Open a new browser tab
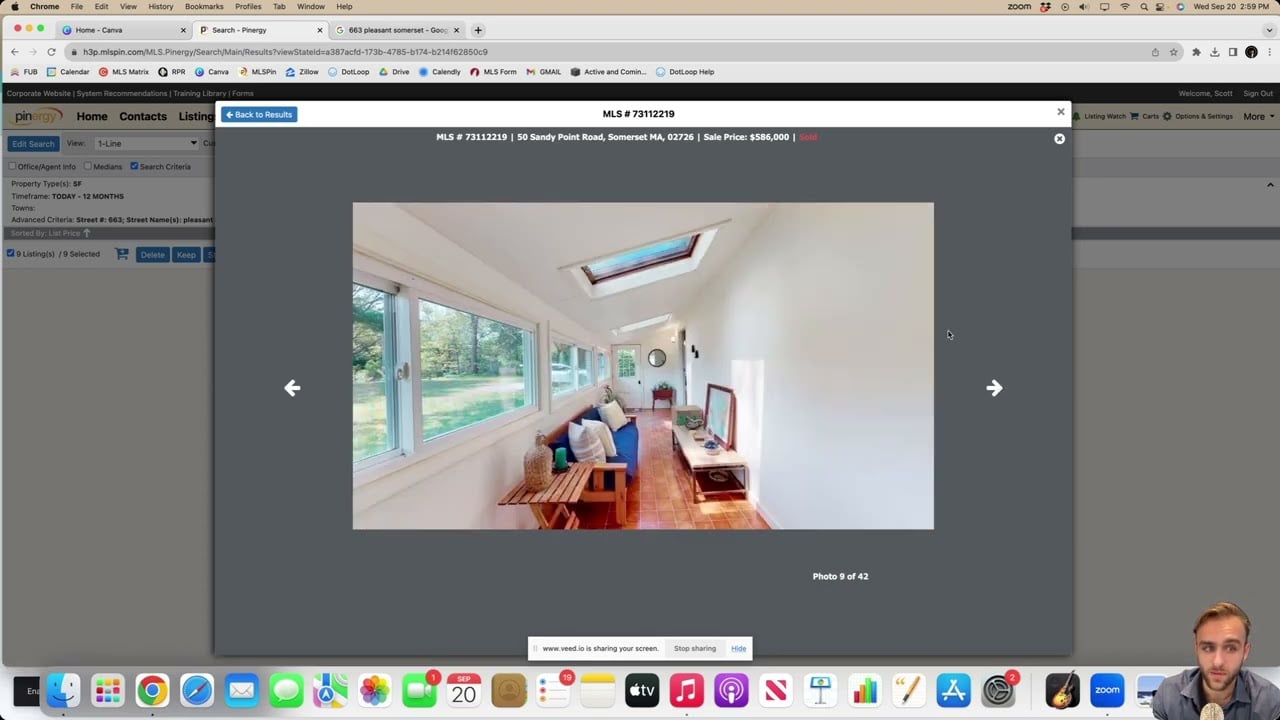 coord(478,30)
